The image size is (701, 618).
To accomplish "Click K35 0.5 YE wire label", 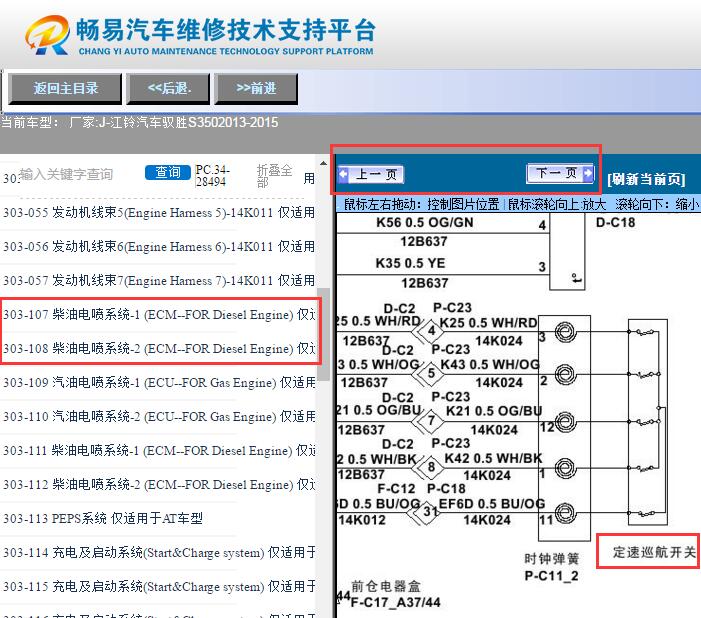I will pyautogui.click(x=410, y=263).
